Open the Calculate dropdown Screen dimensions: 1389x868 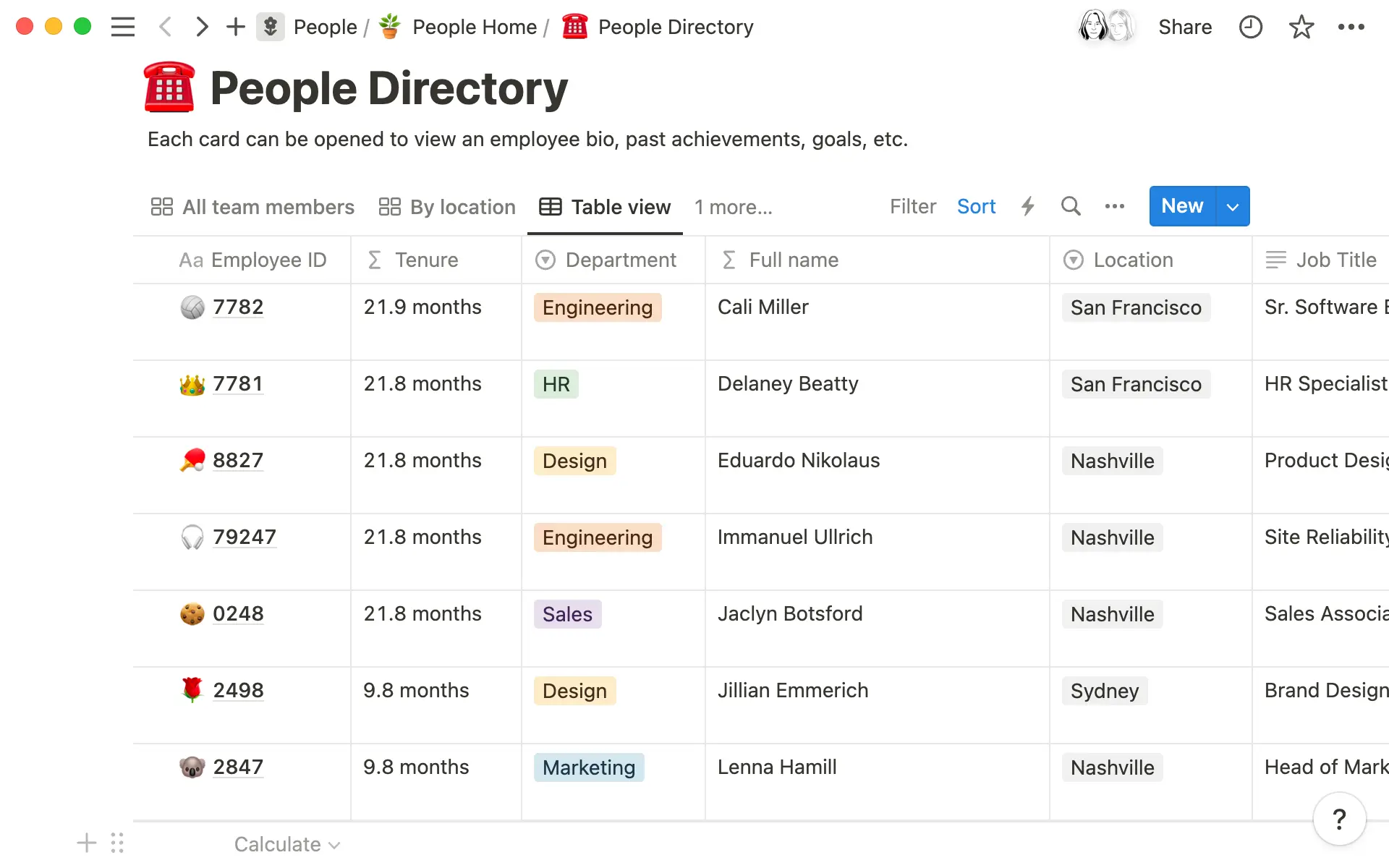(x=286, y=843)
